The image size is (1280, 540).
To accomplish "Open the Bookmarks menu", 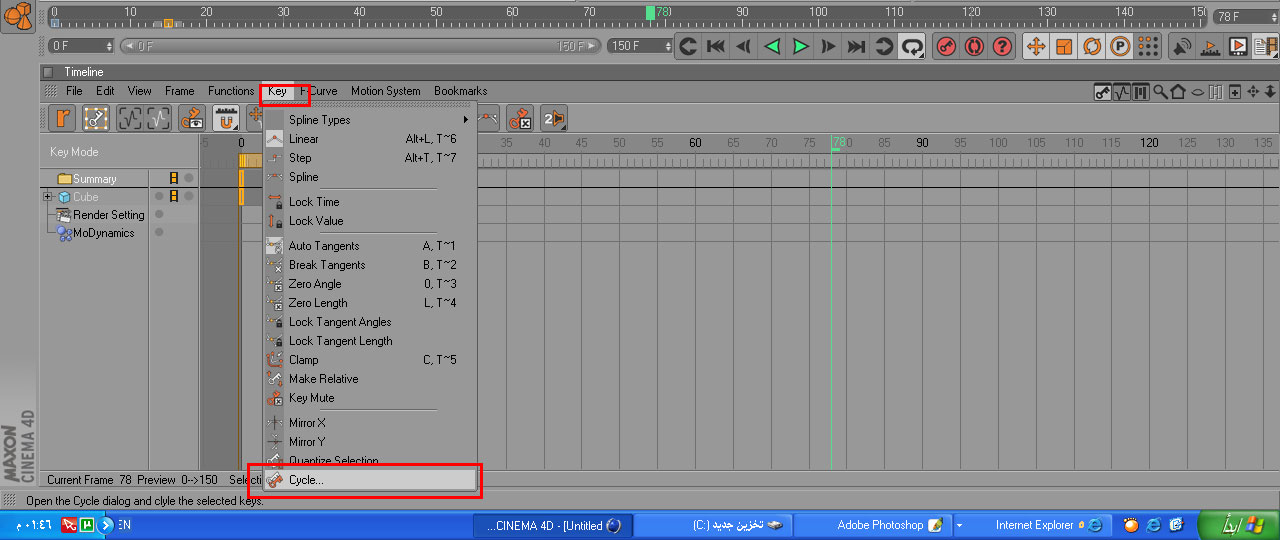I will [x=461, y=91].
